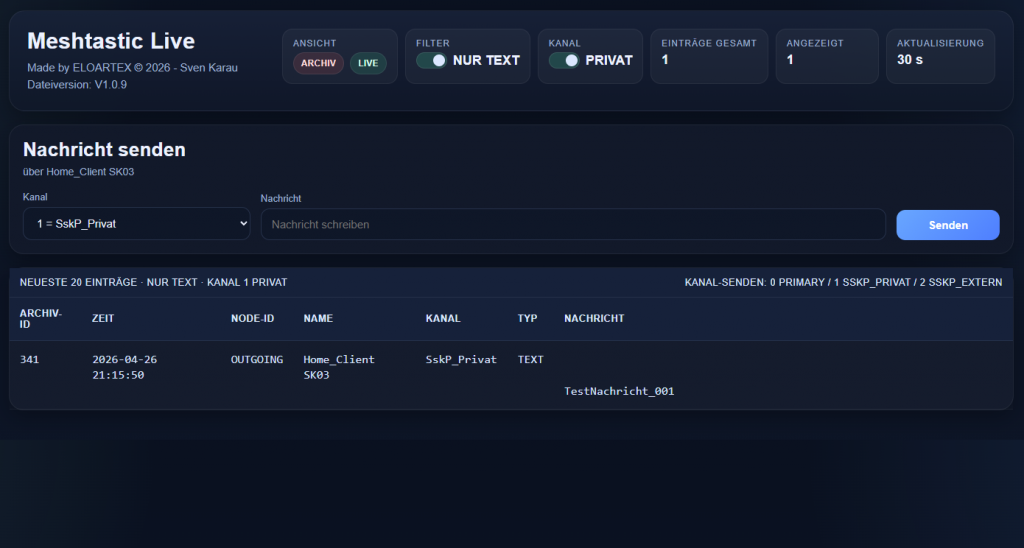Click the Einträge Gesamt counter card
Viewport: 1024px width, 548px height.
709,56
